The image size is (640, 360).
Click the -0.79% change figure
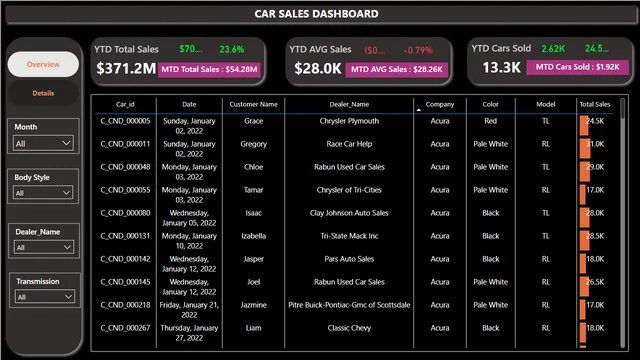(x=418, y=51)
